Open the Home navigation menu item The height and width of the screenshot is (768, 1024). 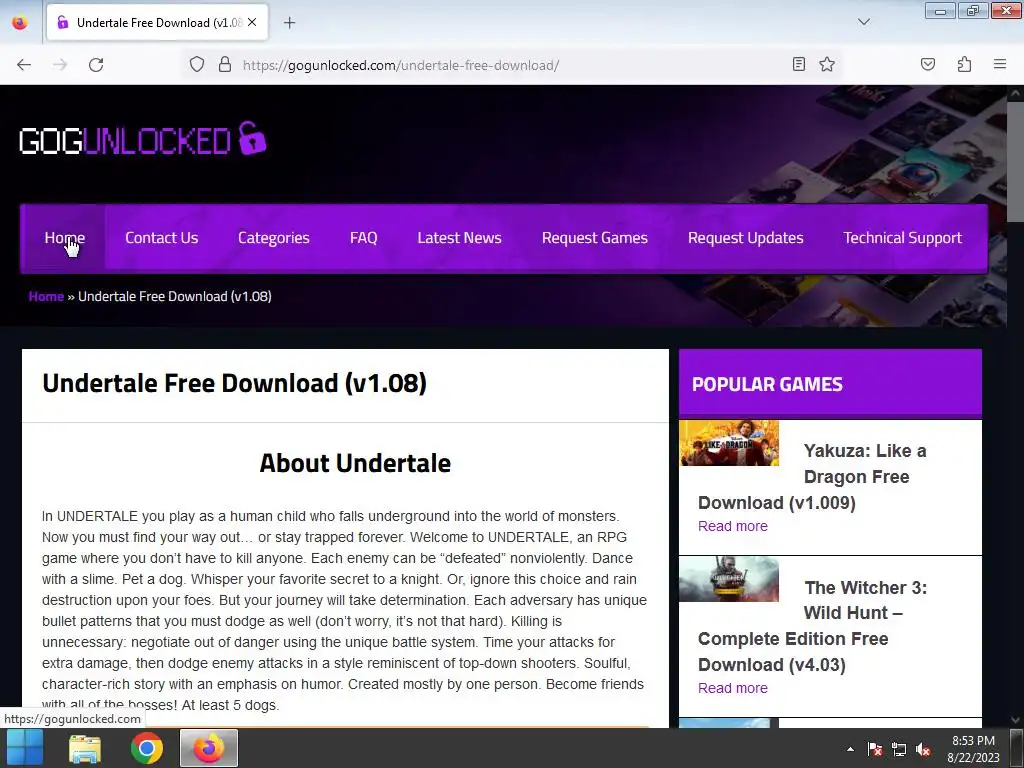coord(65,238)
